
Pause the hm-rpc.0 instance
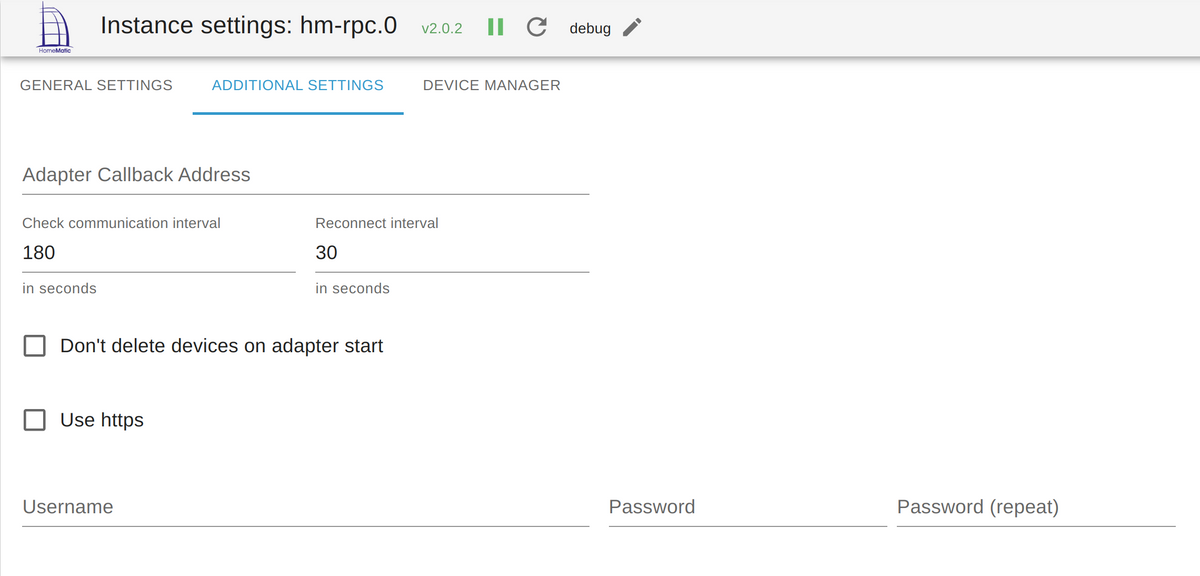click(x=495, y=28)
